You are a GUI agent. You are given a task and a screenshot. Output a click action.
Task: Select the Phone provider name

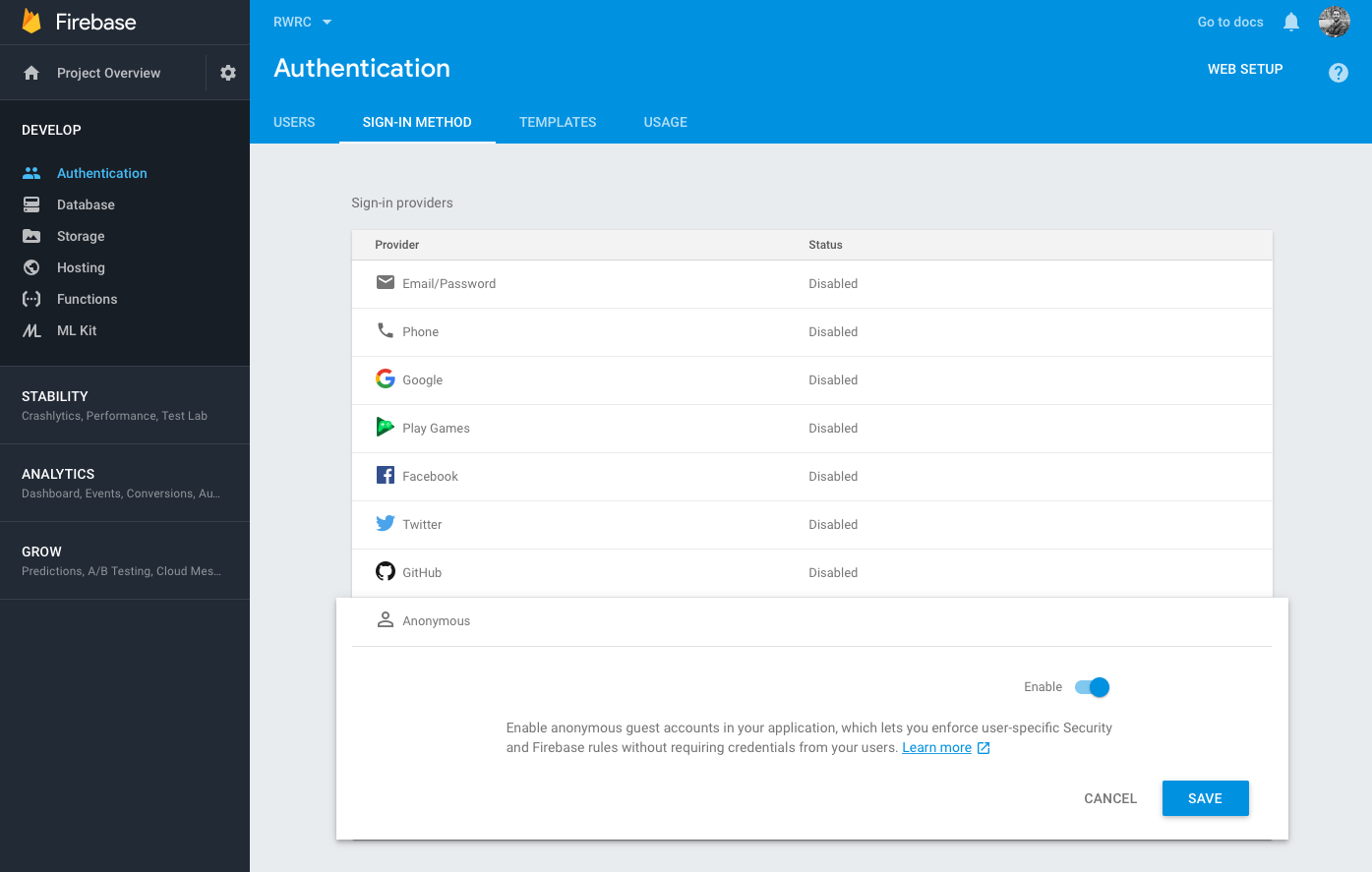420,331
